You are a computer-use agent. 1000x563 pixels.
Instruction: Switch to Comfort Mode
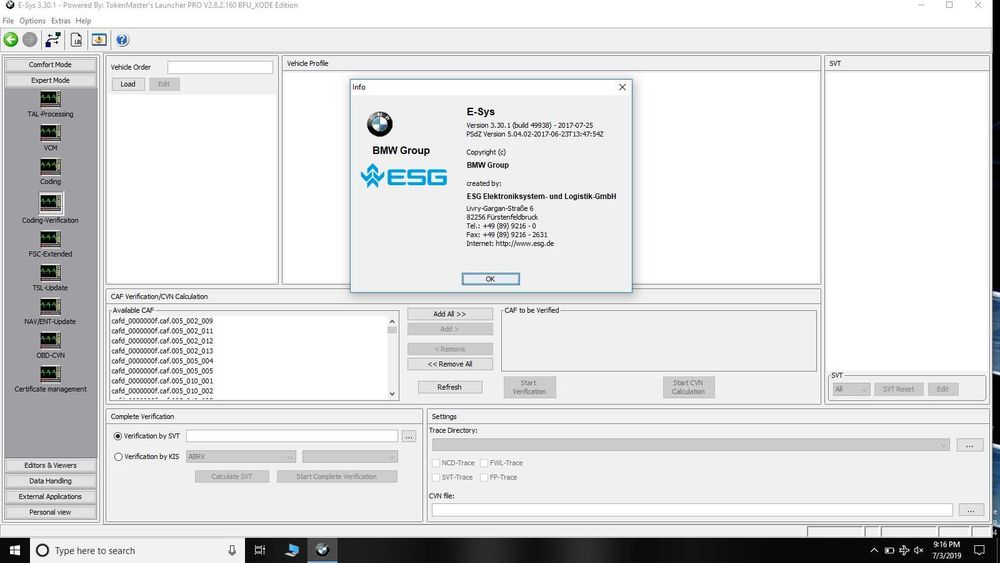pos(50,64)
